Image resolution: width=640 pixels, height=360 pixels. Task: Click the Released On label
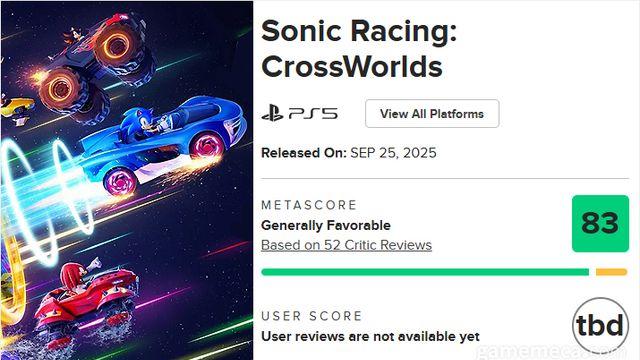tap(304, 153)
